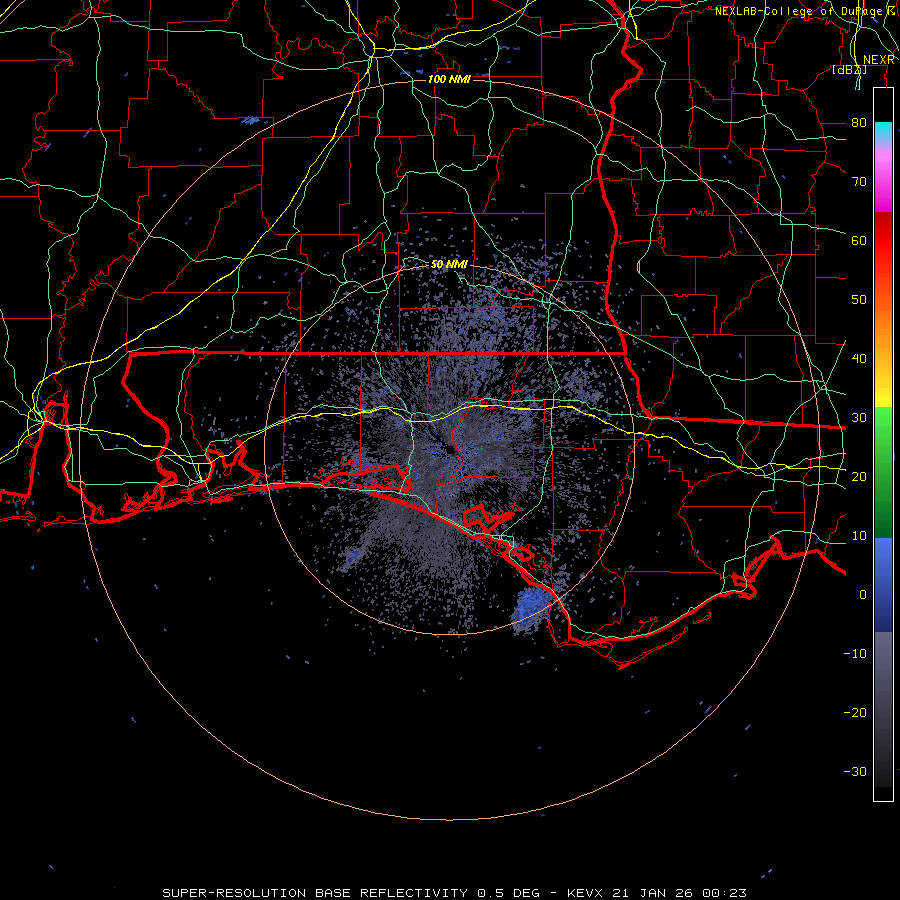Click the 0 value on the dBZ scale

coord(863,595)
